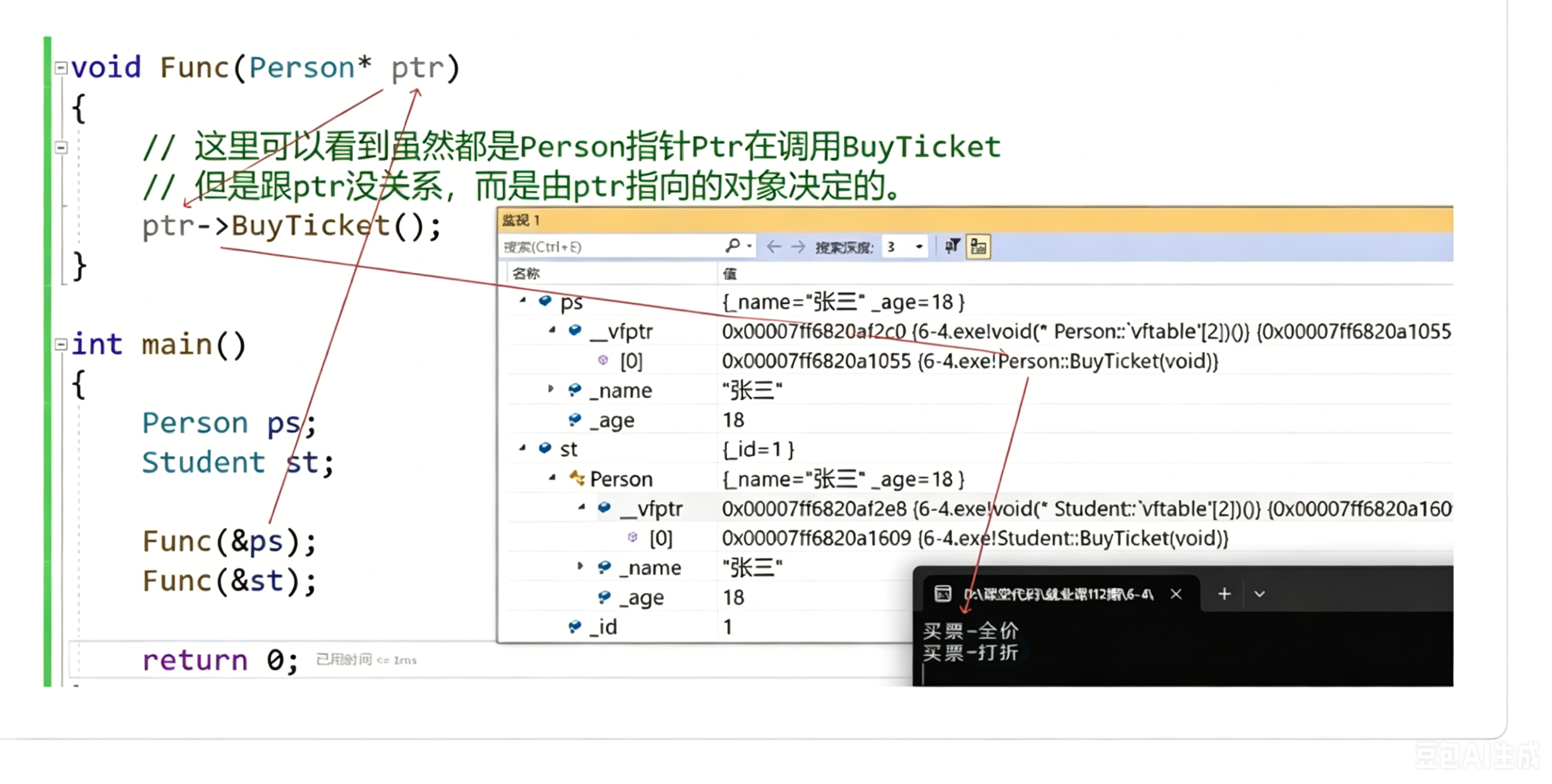Open the search options dropdown arrow

point(749,246)
